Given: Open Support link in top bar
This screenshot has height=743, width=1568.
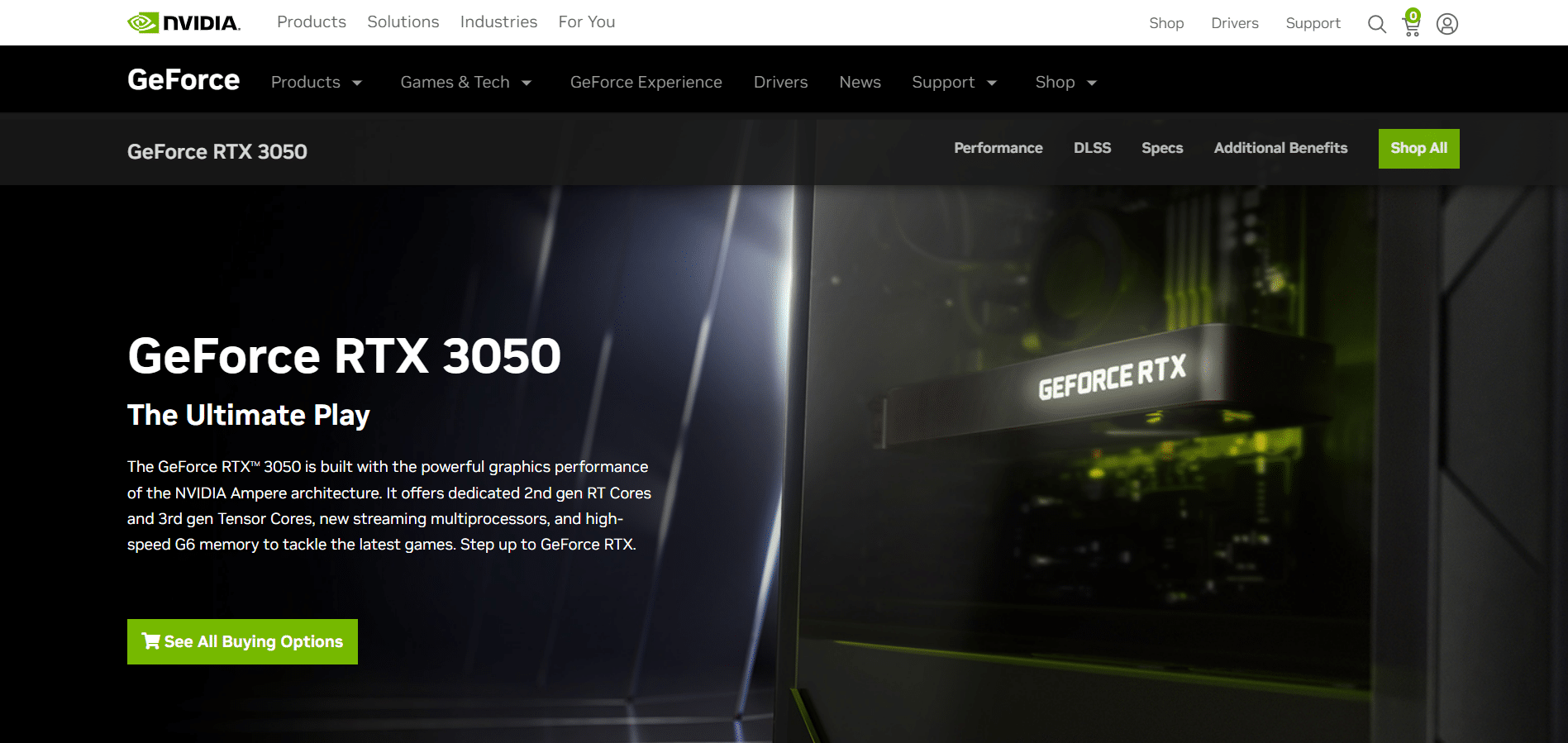Looking at the screenshot, I should (x=1313, y=23).
